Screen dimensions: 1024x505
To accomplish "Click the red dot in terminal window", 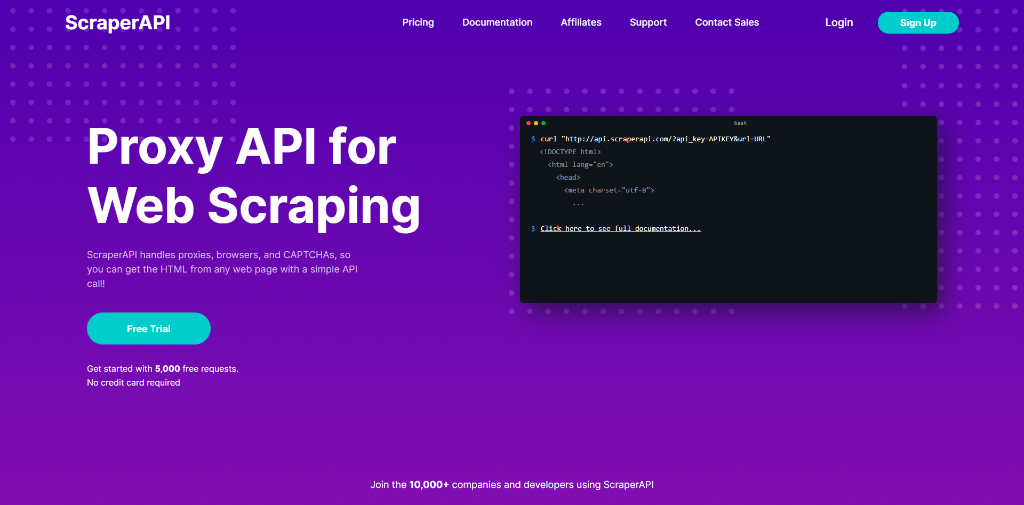I will [528, 123].
